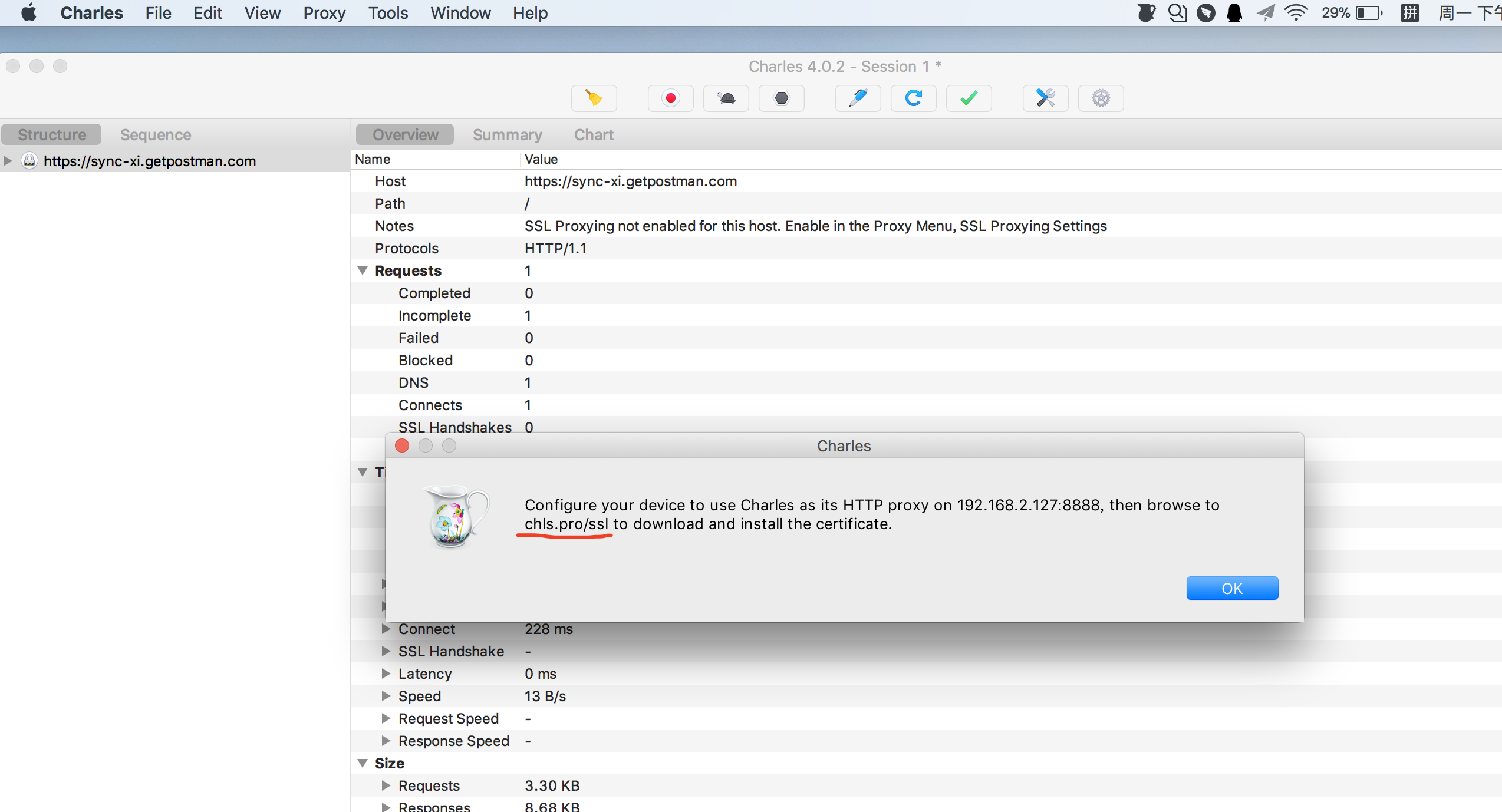Click OK in the Charles dialog

[x=1232, y=588]
